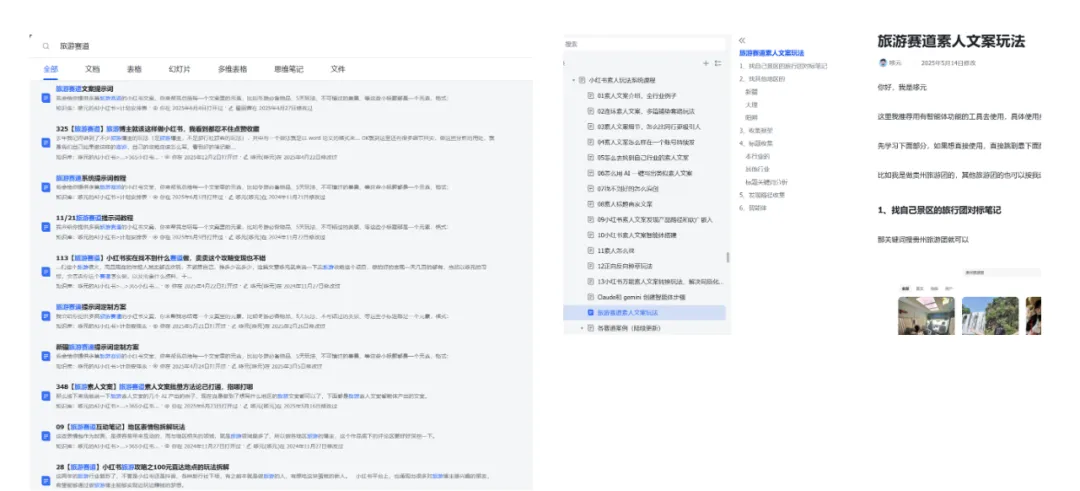Open tree item starting with 13小红书
Image resolution: width=1080 pixels, height=491 pixels.
coord(660,282)
